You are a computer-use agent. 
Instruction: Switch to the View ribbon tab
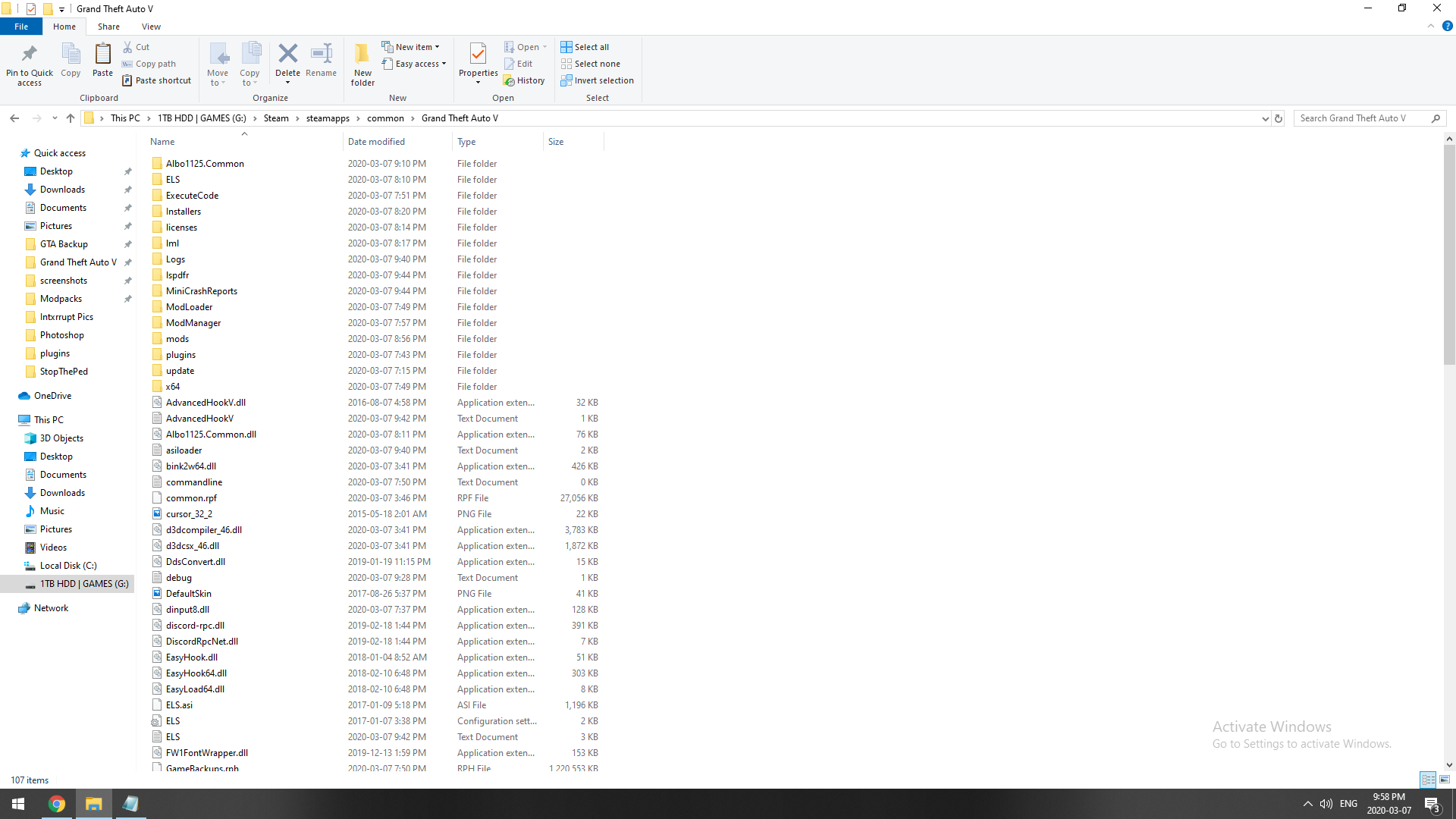(x=151, y=27)
